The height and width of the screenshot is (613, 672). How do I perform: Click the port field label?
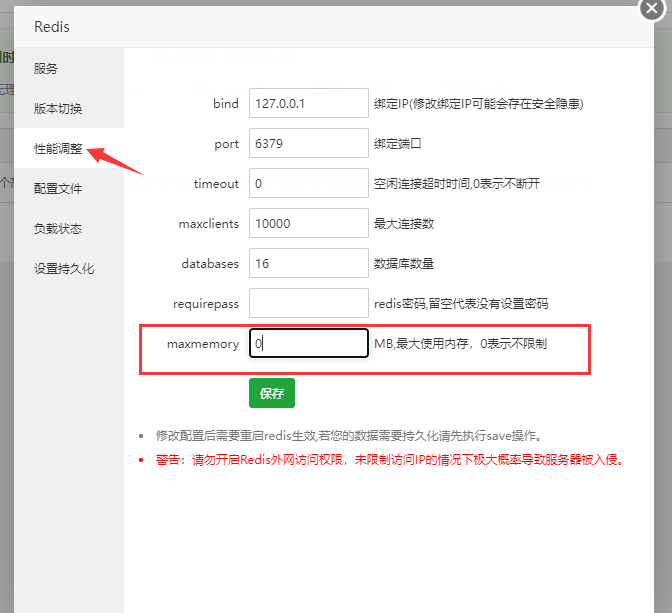click(226, 144)
